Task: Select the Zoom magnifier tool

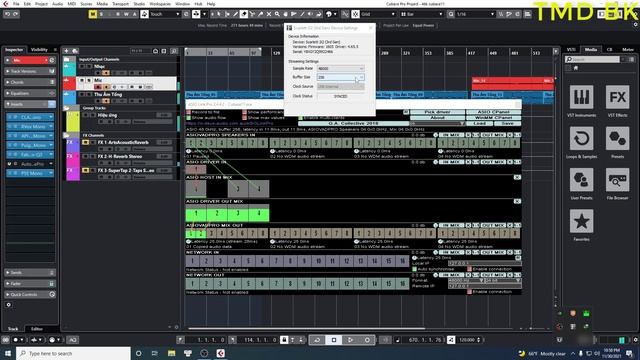Action: (277, 14)
